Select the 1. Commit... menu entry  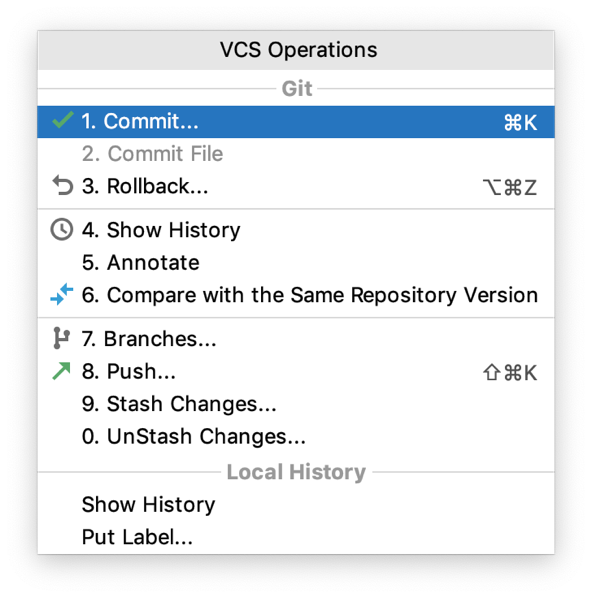[x=296, y=122]
